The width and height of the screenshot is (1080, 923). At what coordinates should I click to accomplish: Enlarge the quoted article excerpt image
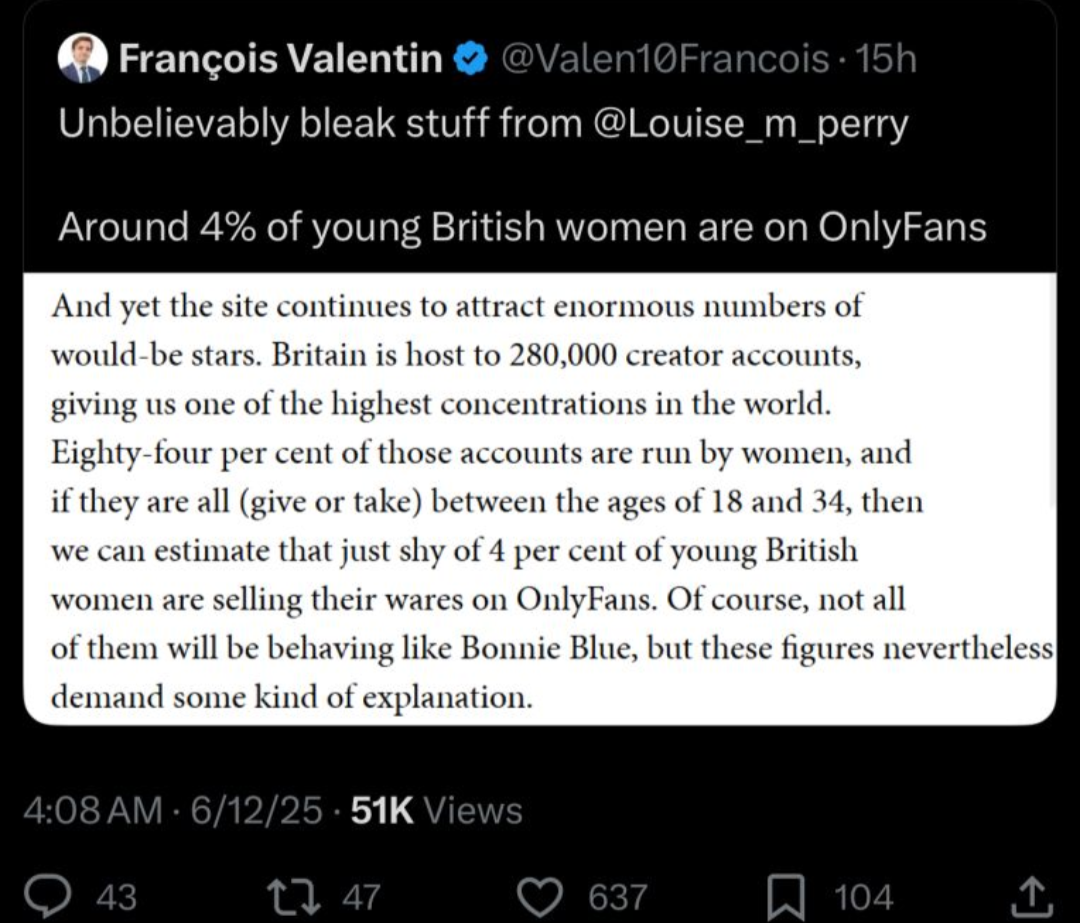pos(540,499)
